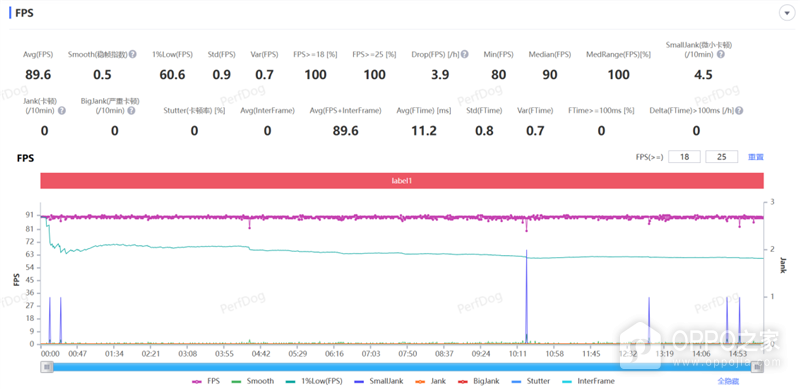The image size is (800, 389).
Task: Toggle FPS series in the legend
Action: 206,381
